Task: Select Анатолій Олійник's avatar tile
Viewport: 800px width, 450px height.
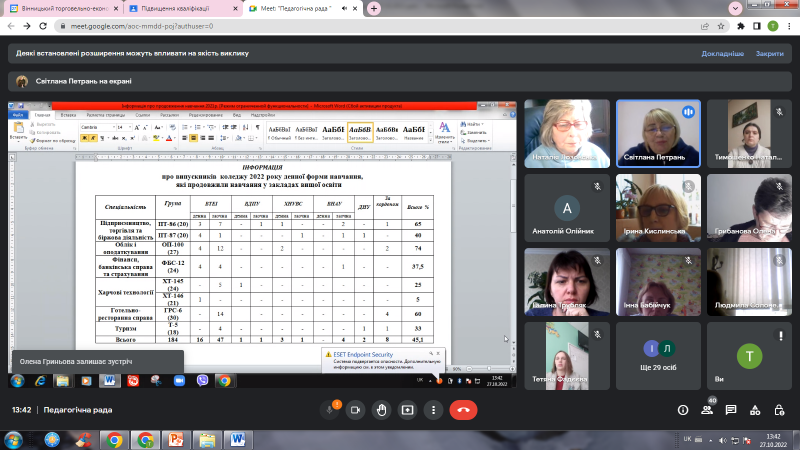Action: pos(567,208)
